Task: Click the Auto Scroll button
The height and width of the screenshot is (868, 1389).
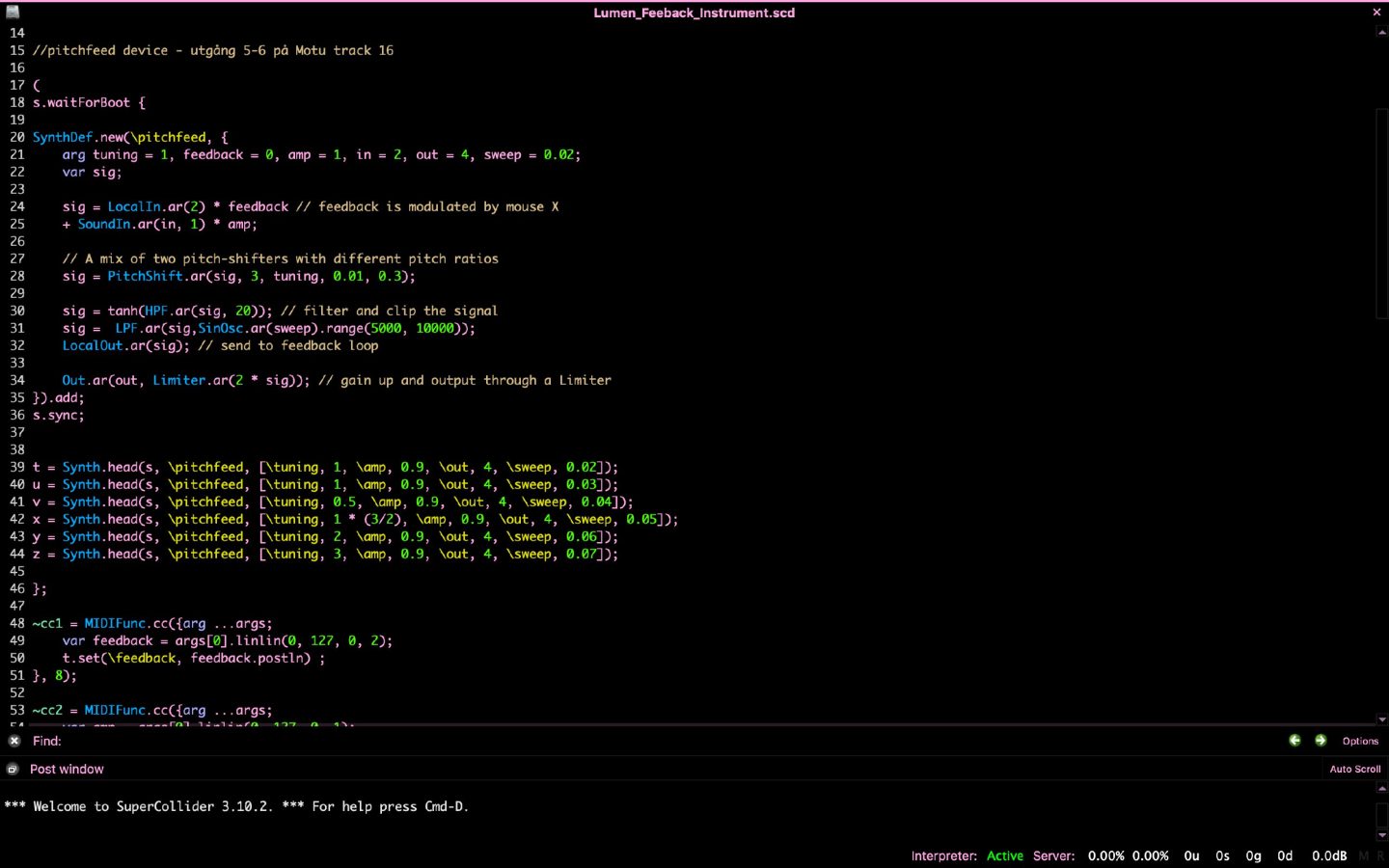Action: (x=1354, y=769)
